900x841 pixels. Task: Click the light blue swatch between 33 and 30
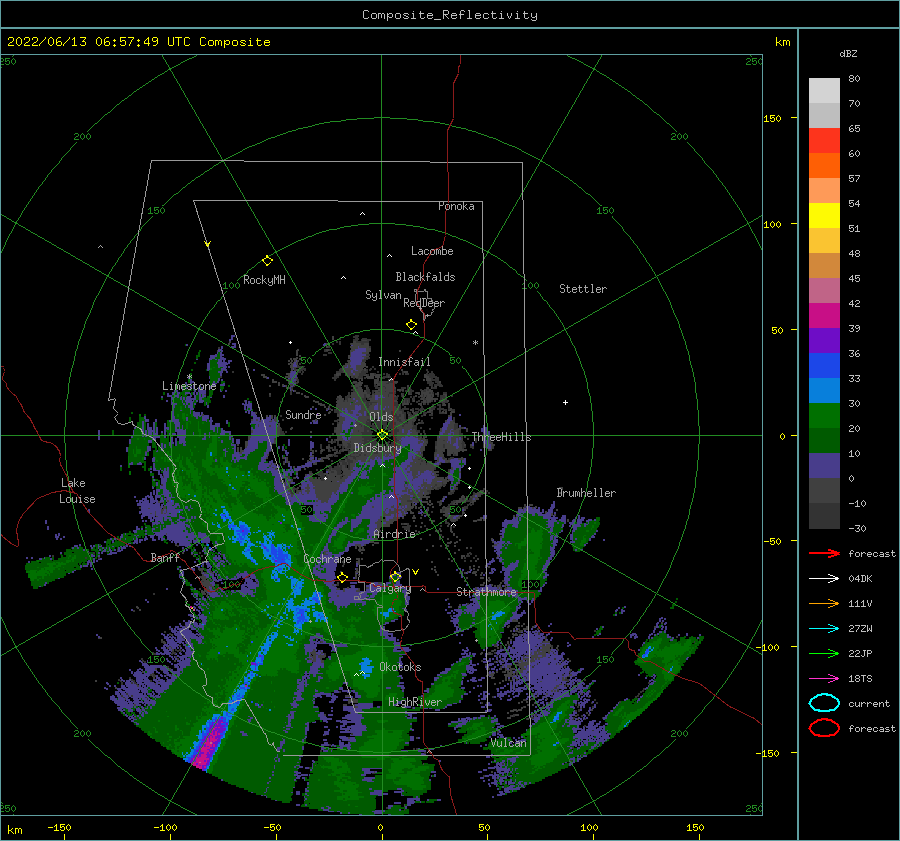[824, 390]
